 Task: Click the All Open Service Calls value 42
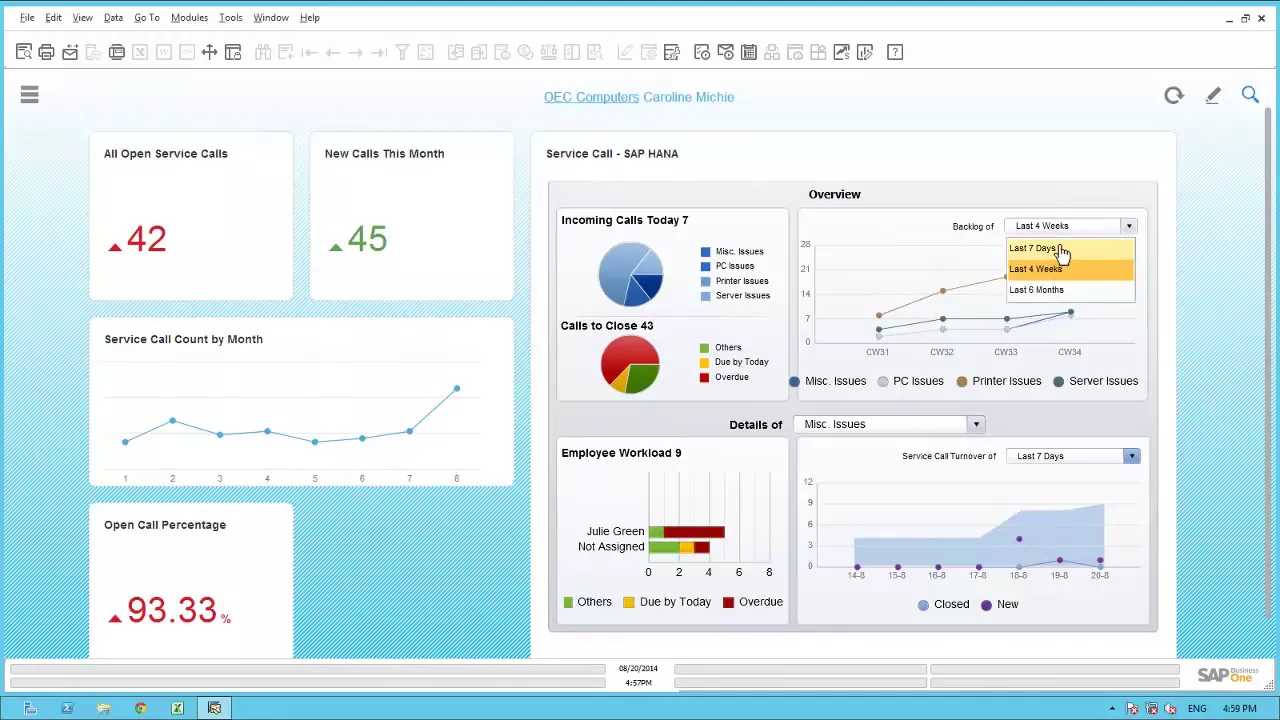click(146, 239)
